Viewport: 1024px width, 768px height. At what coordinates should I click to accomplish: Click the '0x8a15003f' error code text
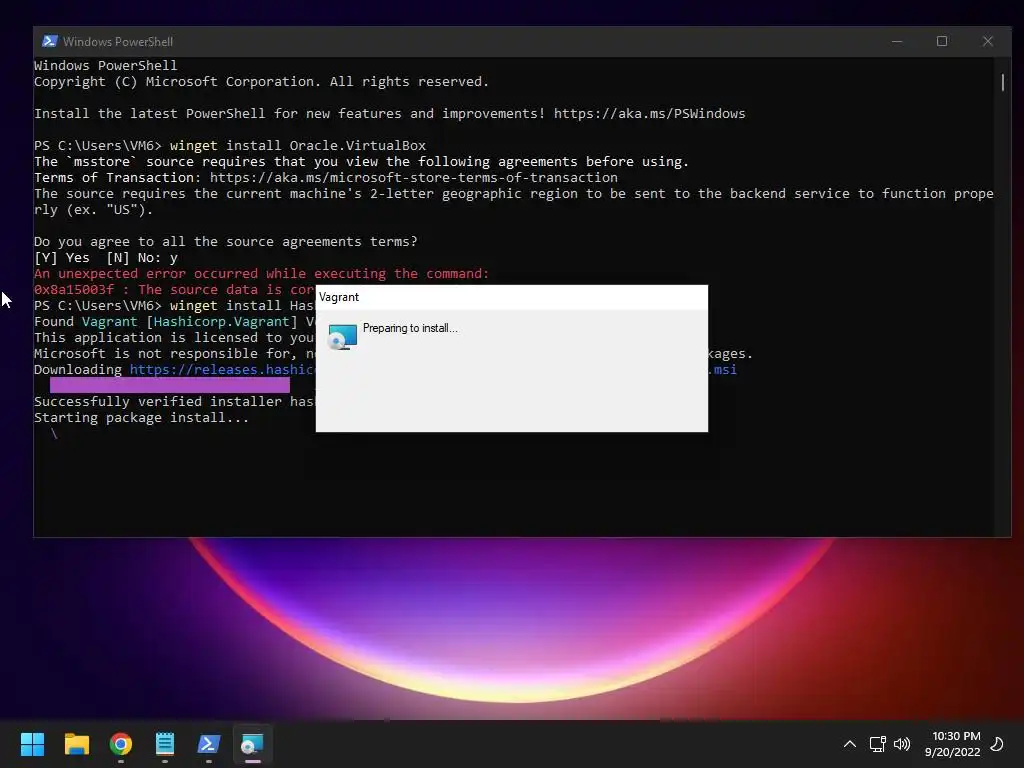(74, 290)
